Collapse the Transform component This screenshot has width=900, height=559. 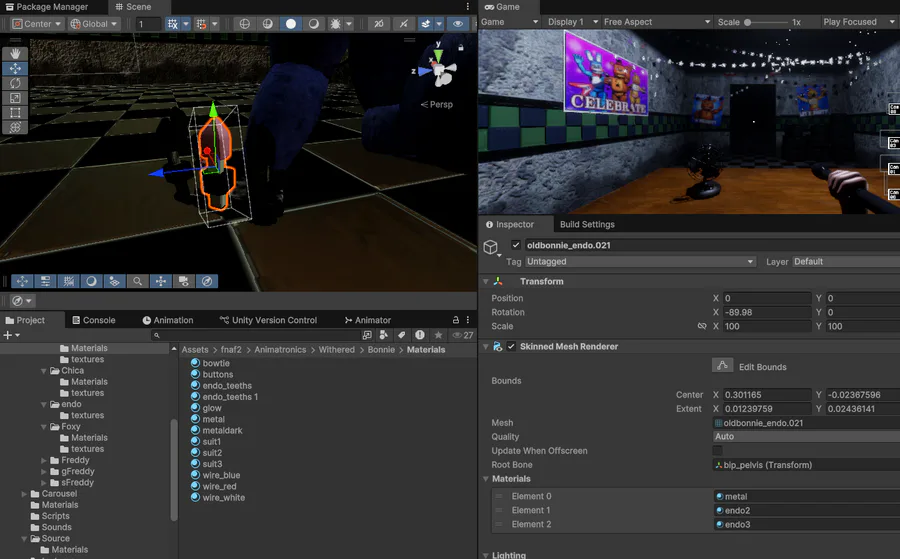[x=486, y=282]
